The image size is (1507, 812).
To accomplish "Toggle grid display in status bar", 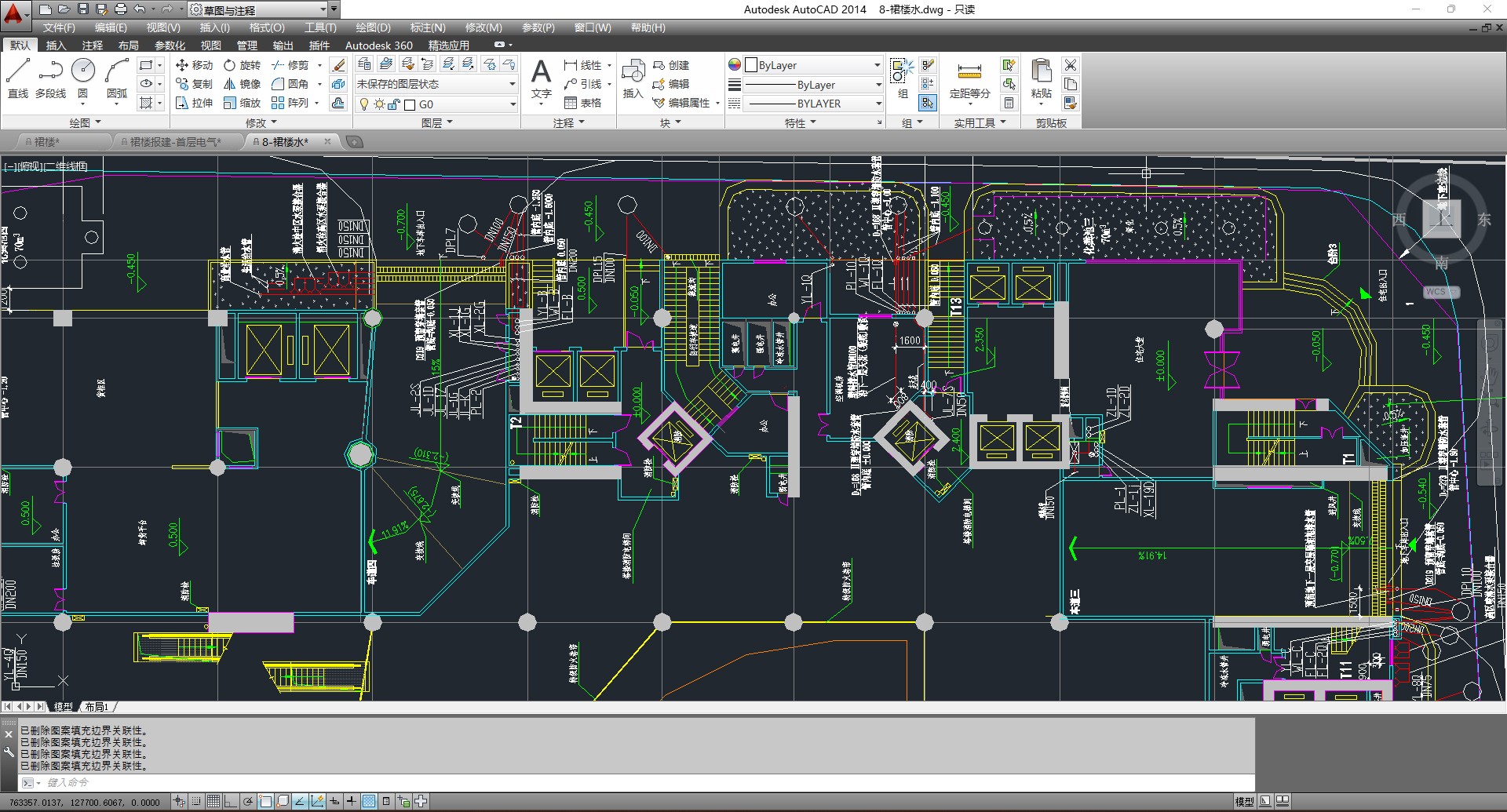I will tap(213, 801).
